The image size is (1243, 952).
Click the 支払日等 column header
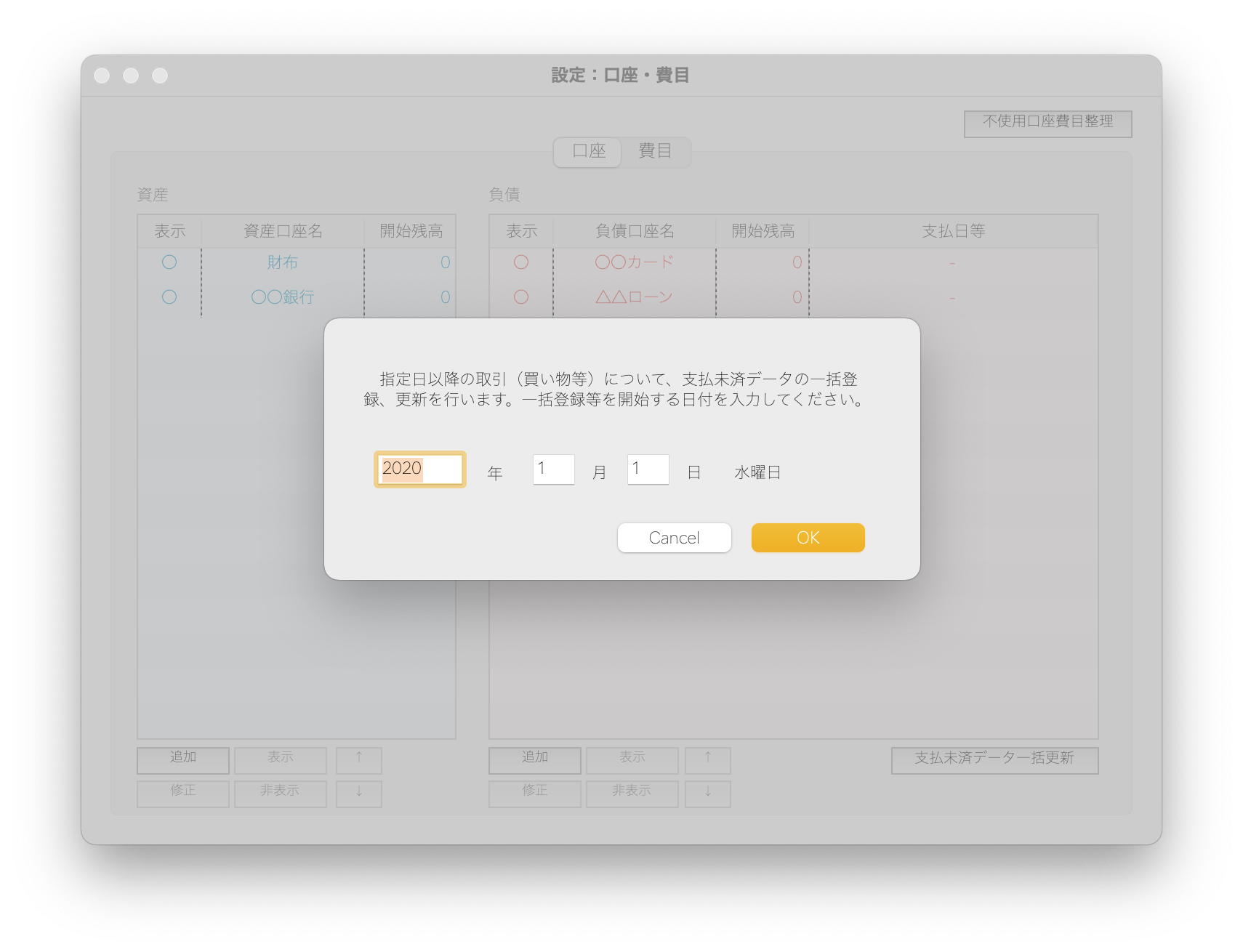[954, 231]
